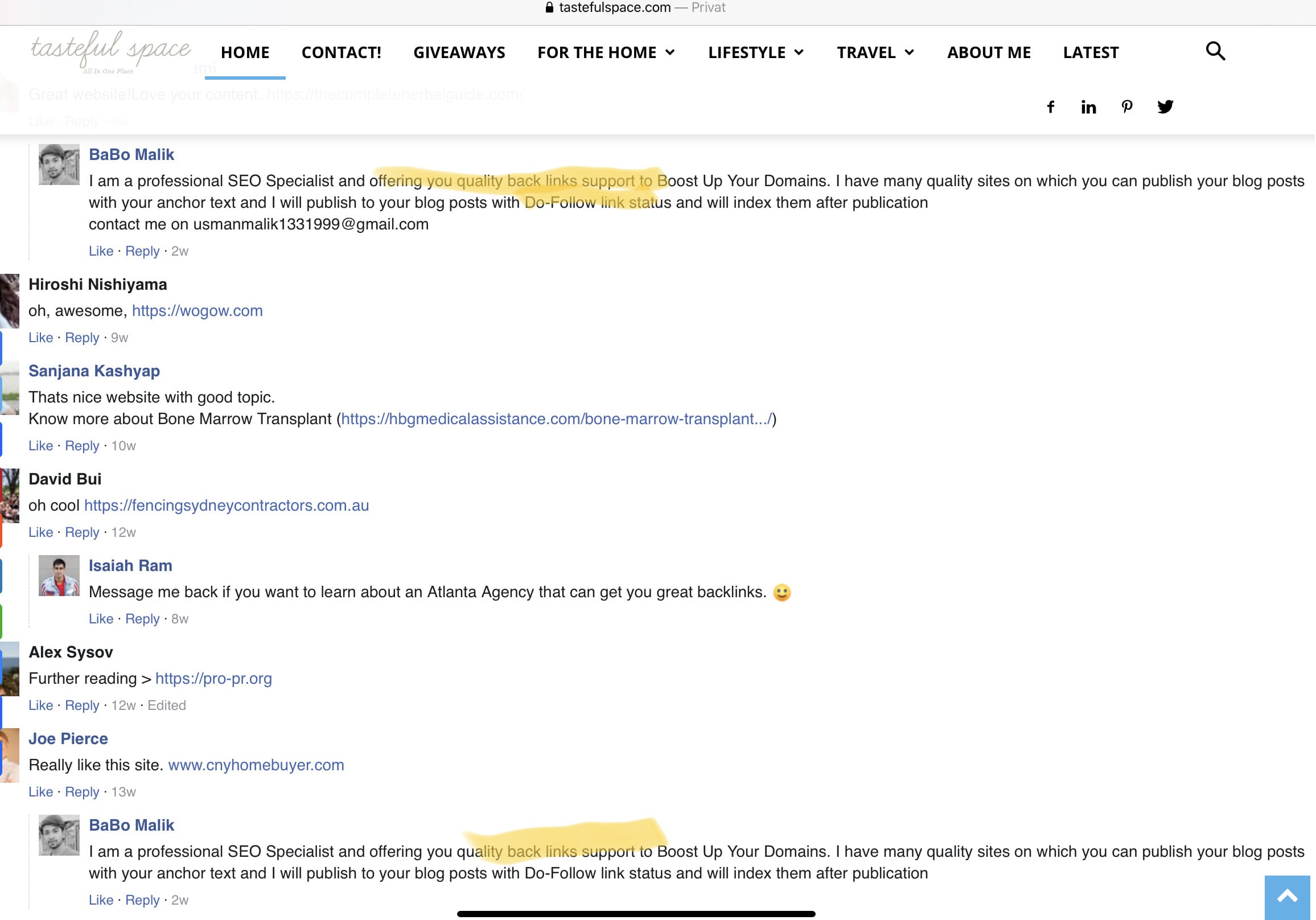The width and height of the screenshot is (1316, 920).
Task: Open the fencingsydneycontractors.com.au link
Action: tap(227, 506)
